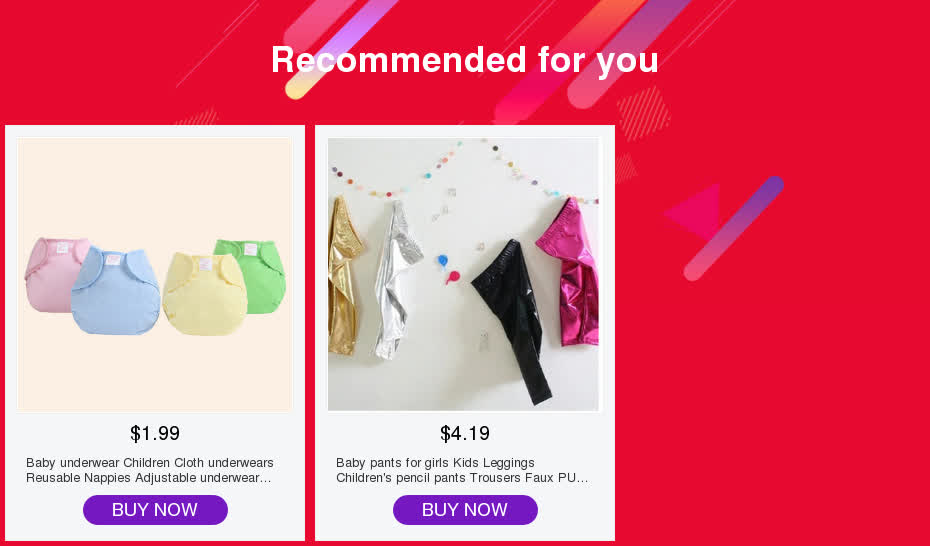Click the Recommended for you heading
This screenshot has width=930, height=546.
[x=464, y=59]
